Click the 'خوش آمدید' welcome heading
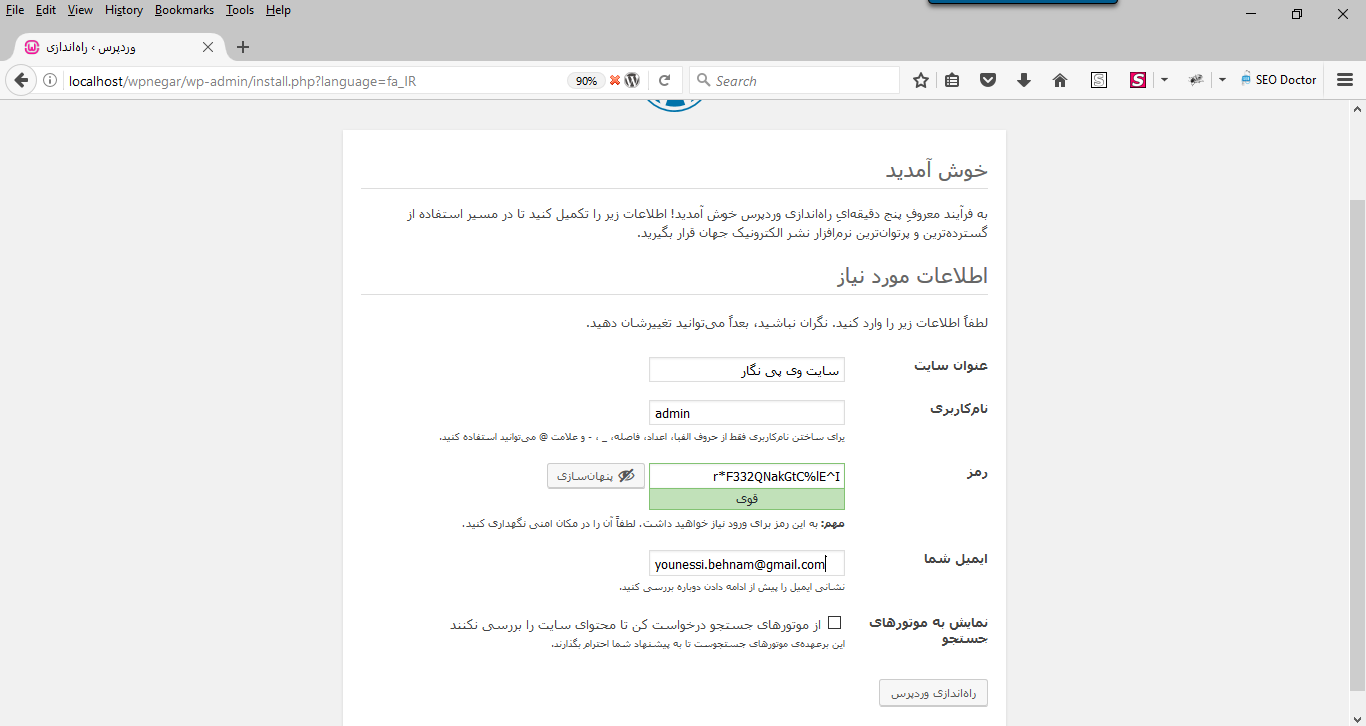The width and height of the screenshot is (1366, 726). pos(937,169)
